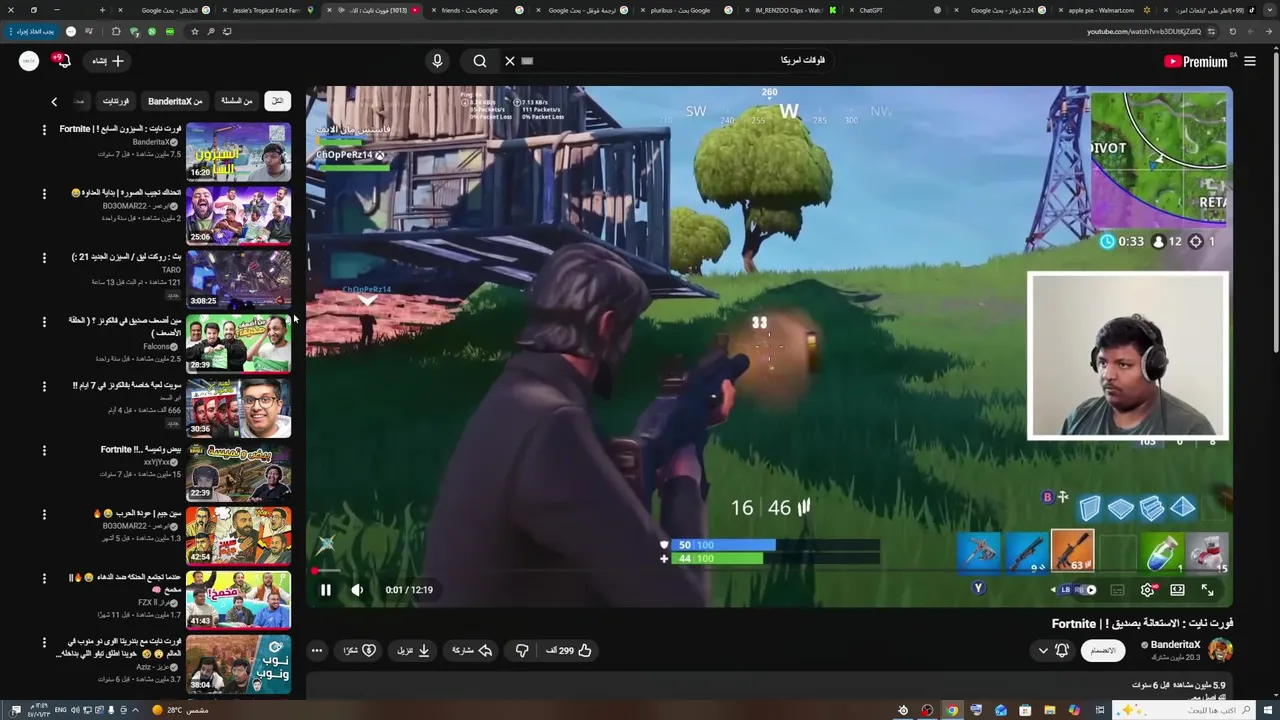Select the 'الكل' filter chip

(x=277, y=101)
